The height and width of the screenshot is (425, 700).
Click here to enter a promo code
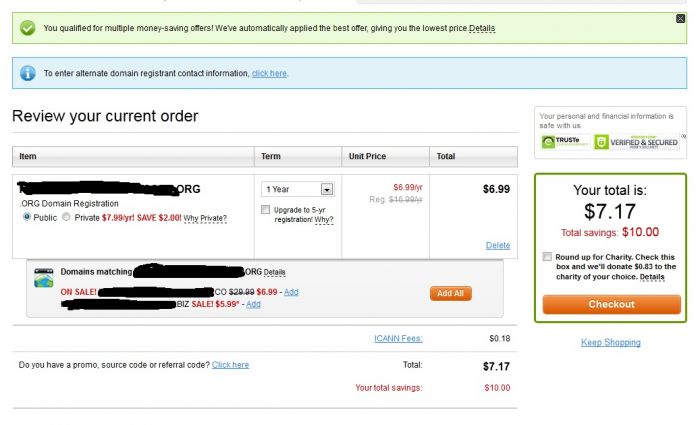[x=230, y=365]
